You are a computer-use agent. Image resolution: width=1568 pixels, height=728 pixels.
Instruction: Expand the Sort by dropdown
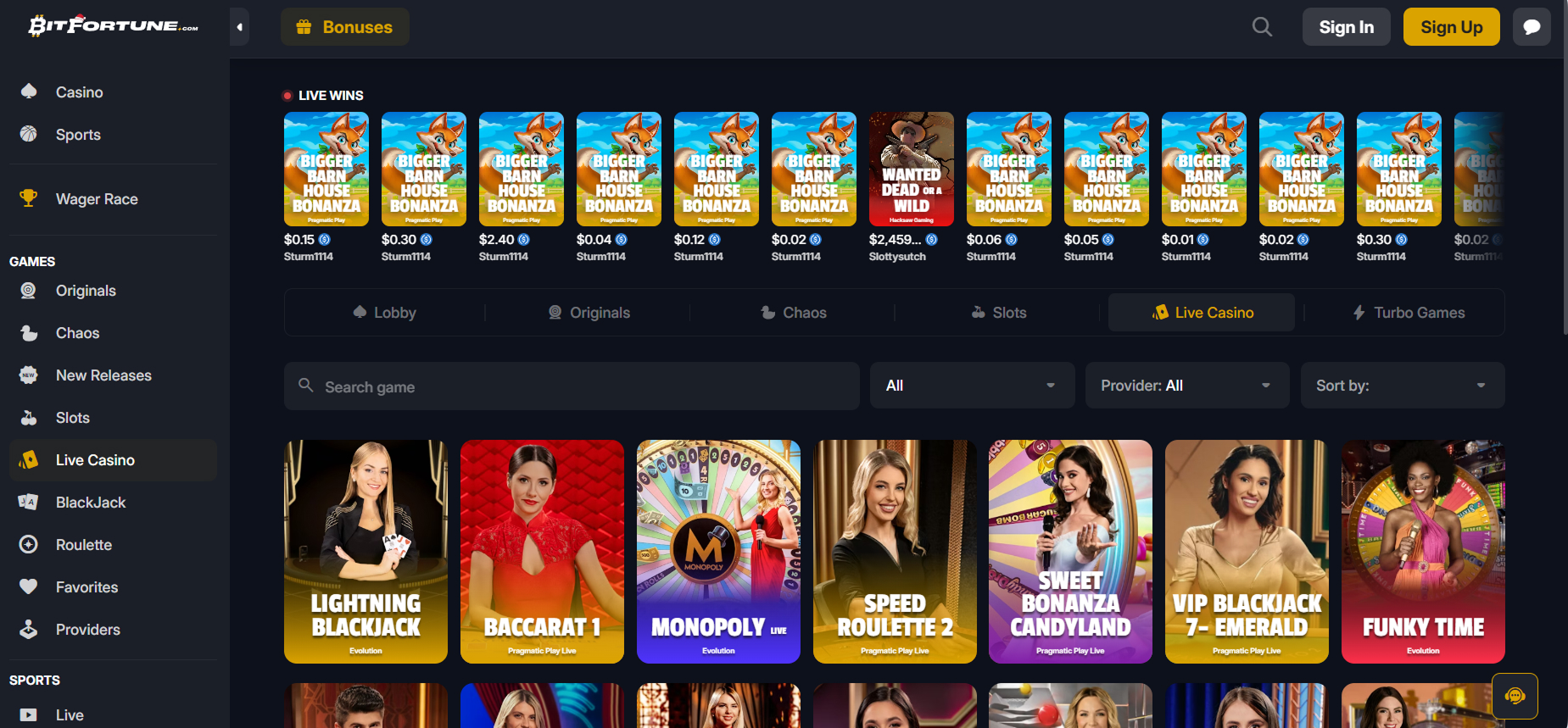(1402, 386)
